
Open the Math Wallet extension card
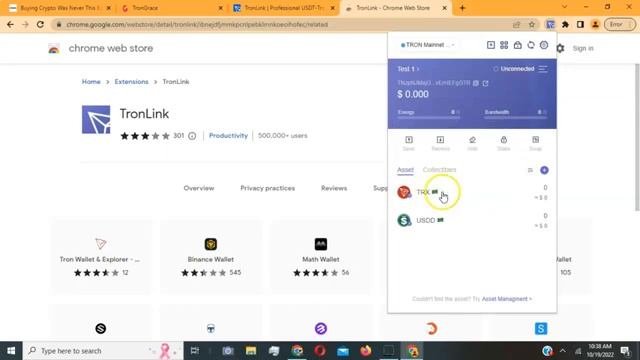321,257
